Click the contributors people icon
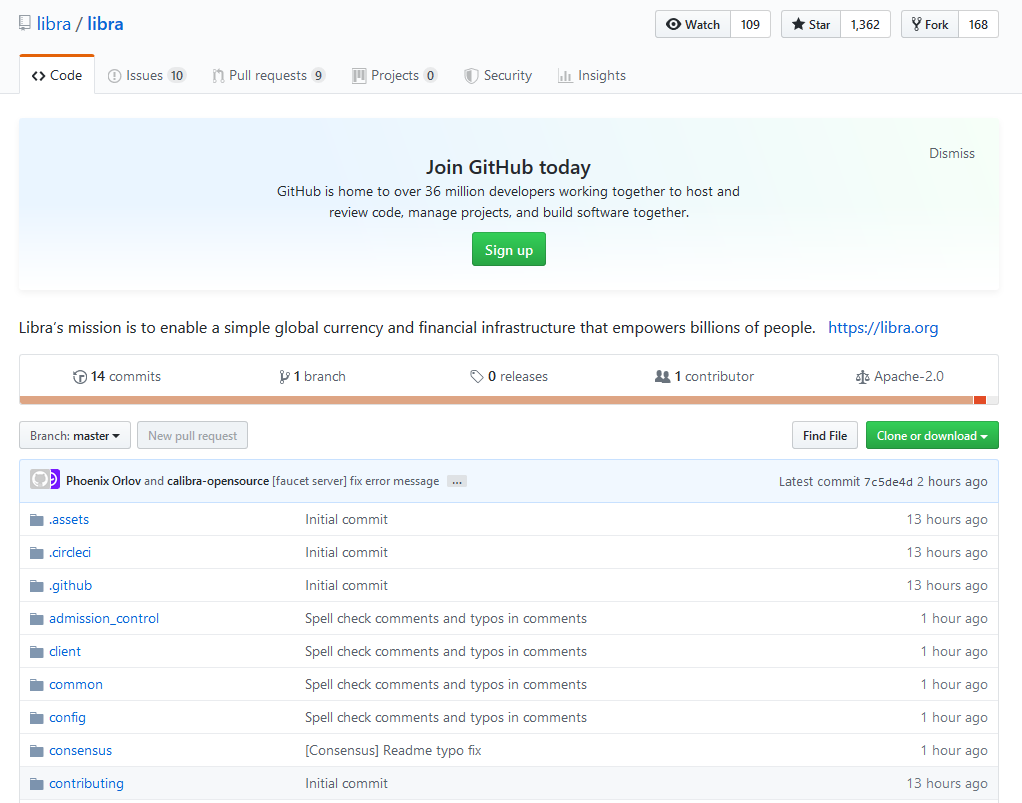This screenshot has width=1022, height=803. pos(662,377)
